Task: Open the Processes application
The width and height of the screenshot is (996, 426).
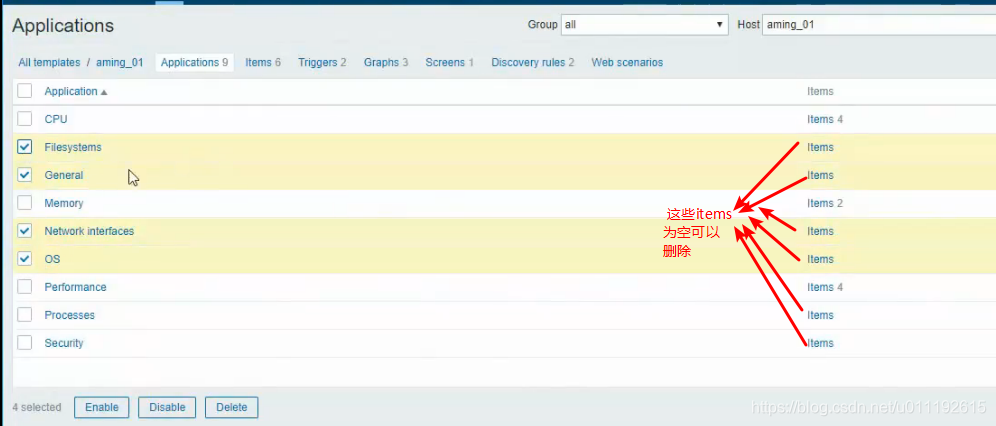Action: coord(69,315)
